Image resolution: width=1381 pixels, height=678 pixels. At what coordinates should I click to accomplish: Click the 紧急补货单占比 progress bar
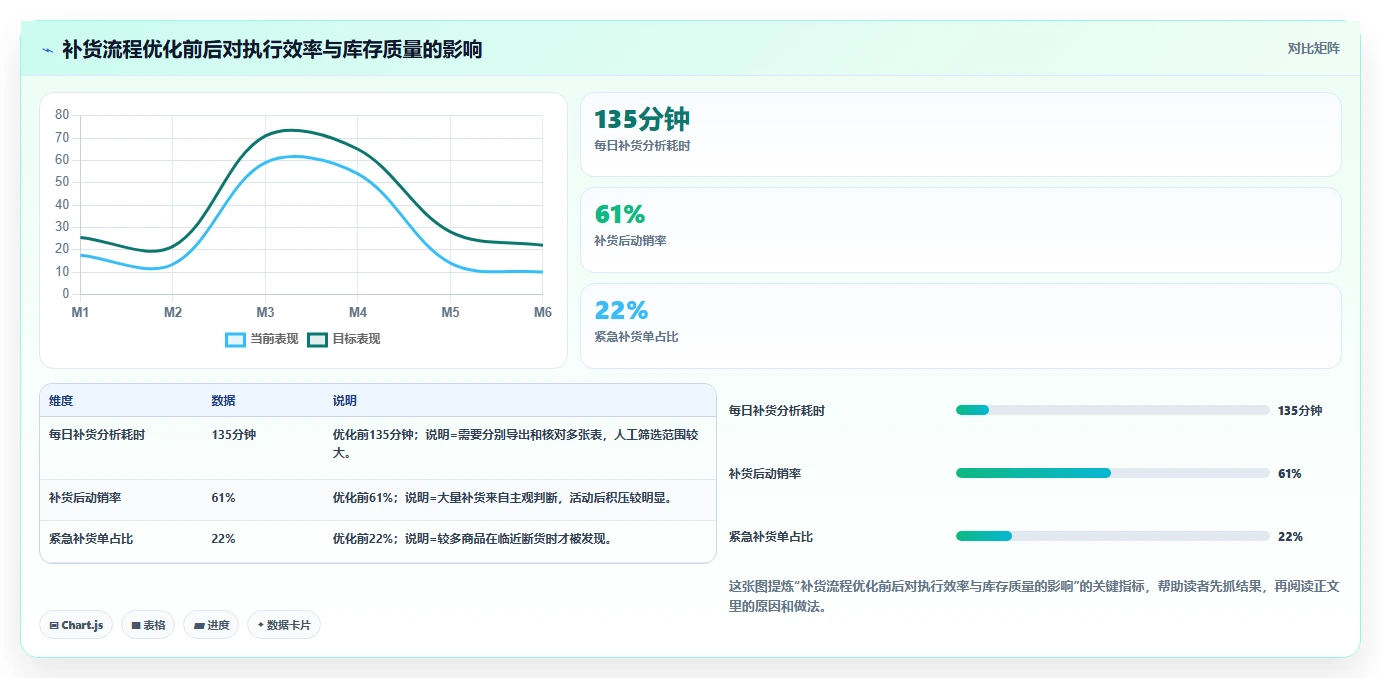click(x=1112, y=536)
